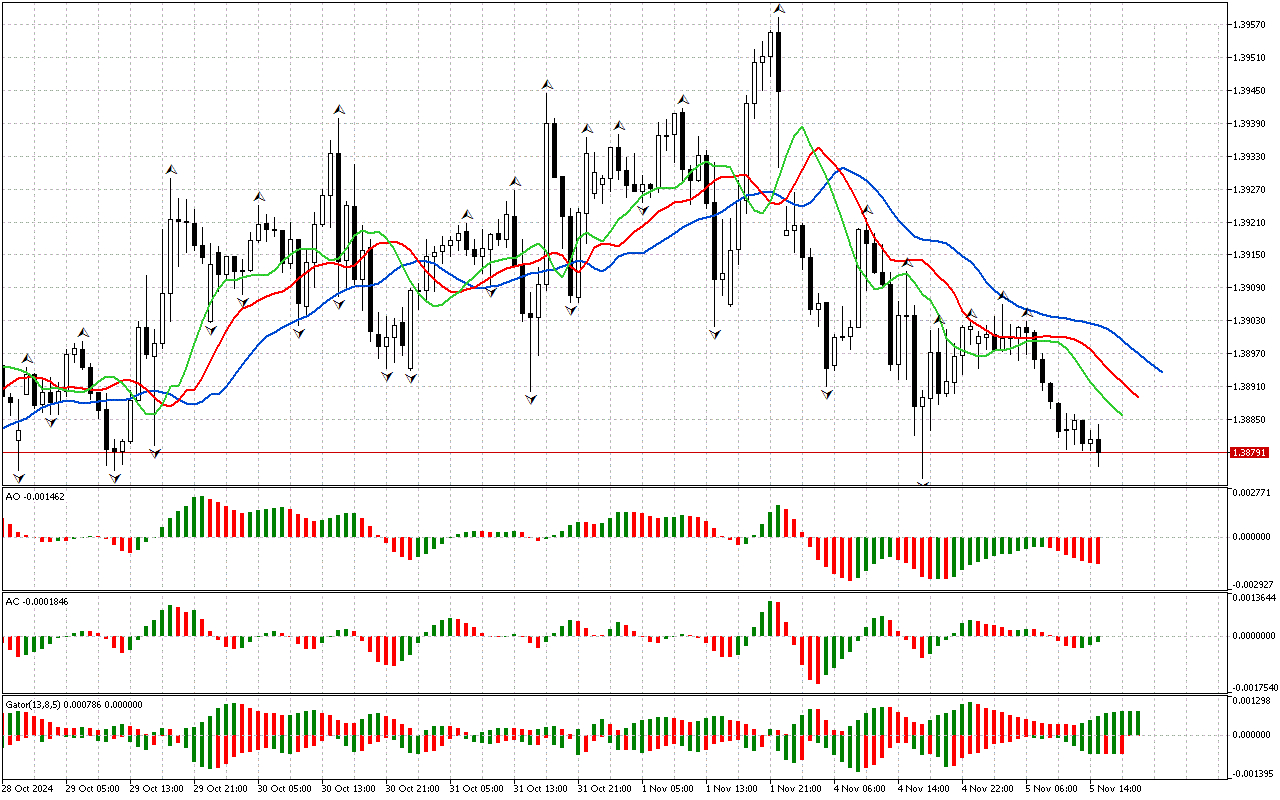The image size is (1280, 800).
Task: Click the first down fractal at far left
Action: 18,479
